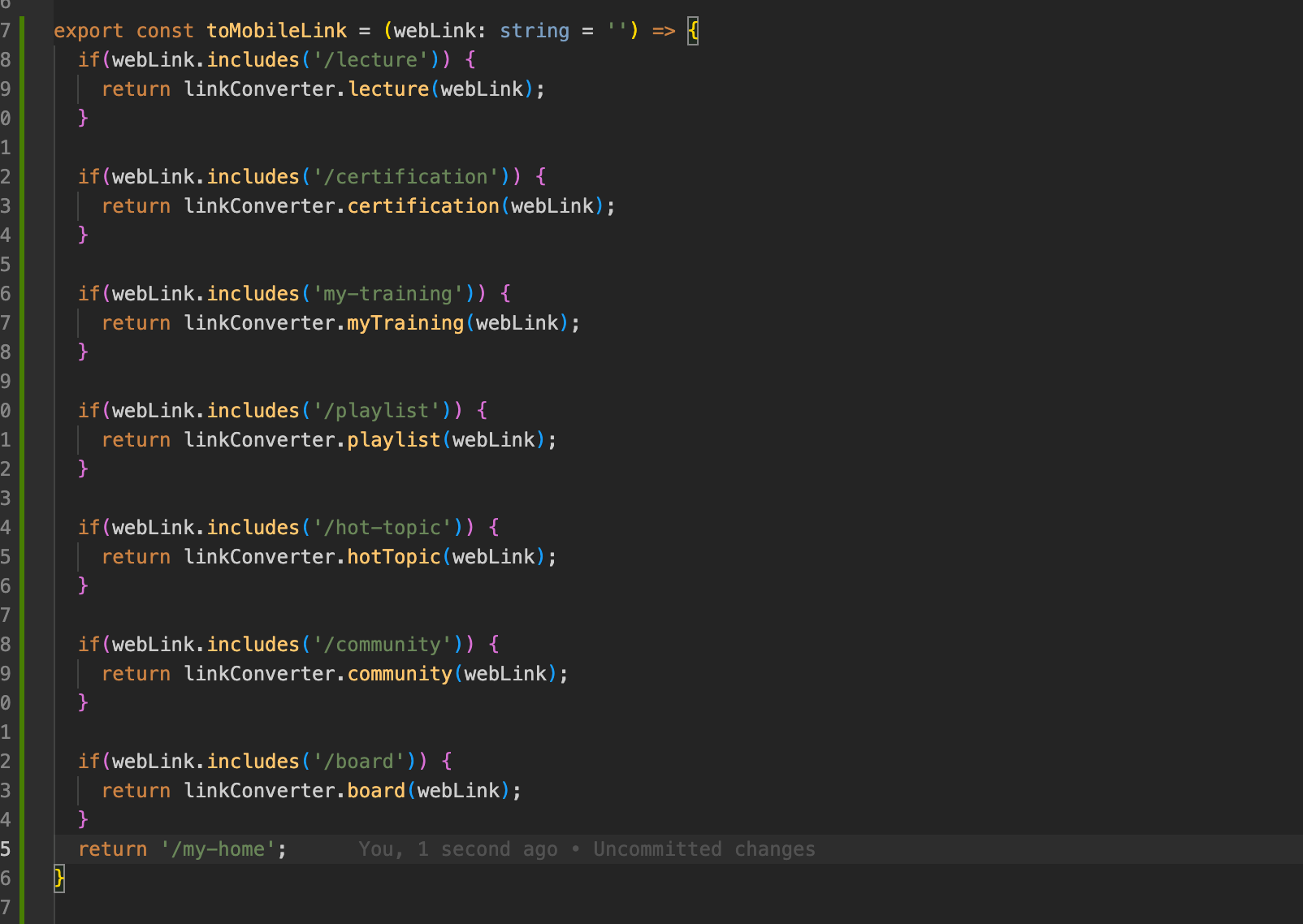Click the highlighted opening brace

(x=693, y=30)
